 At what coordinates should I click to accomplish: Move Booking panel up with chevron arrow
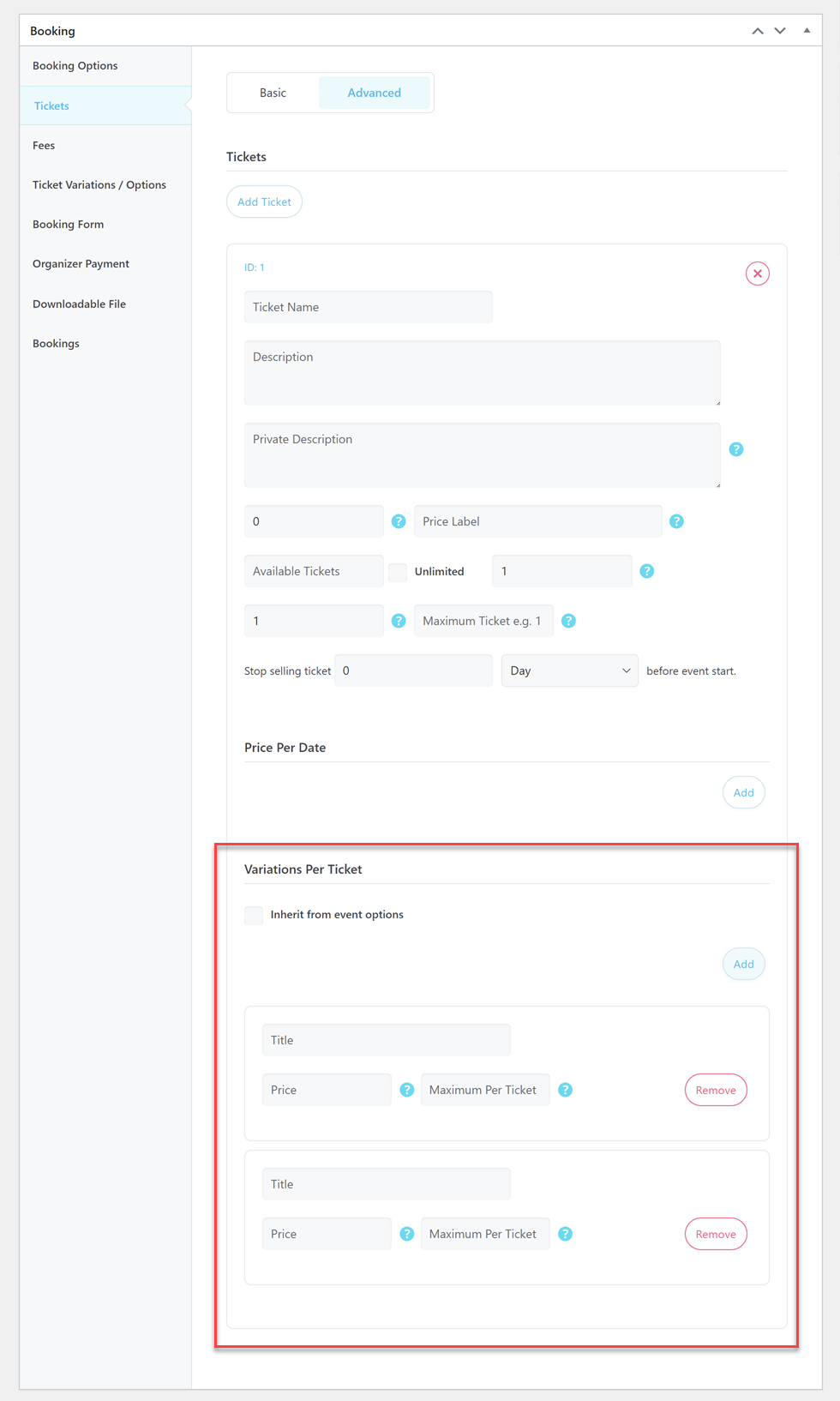click(x=758, y=31)
